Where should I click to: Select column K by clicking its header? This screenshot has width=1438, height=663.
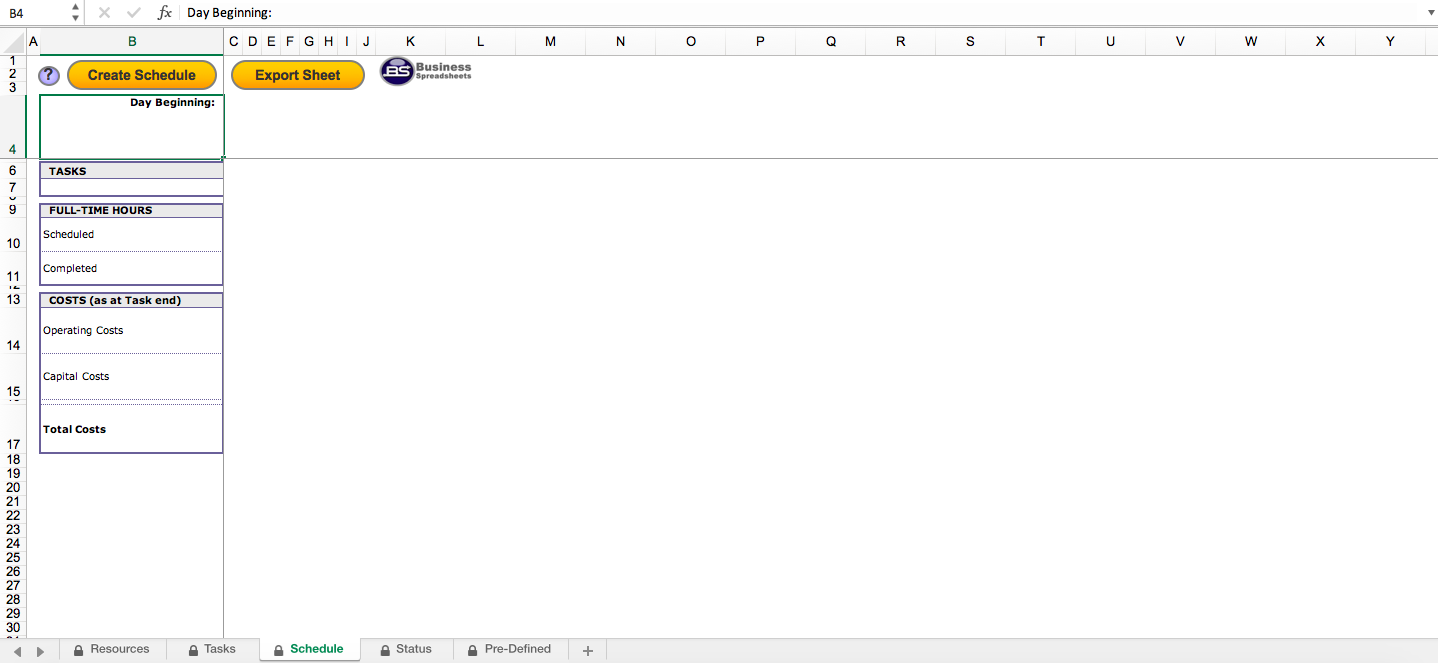point(410,41)
